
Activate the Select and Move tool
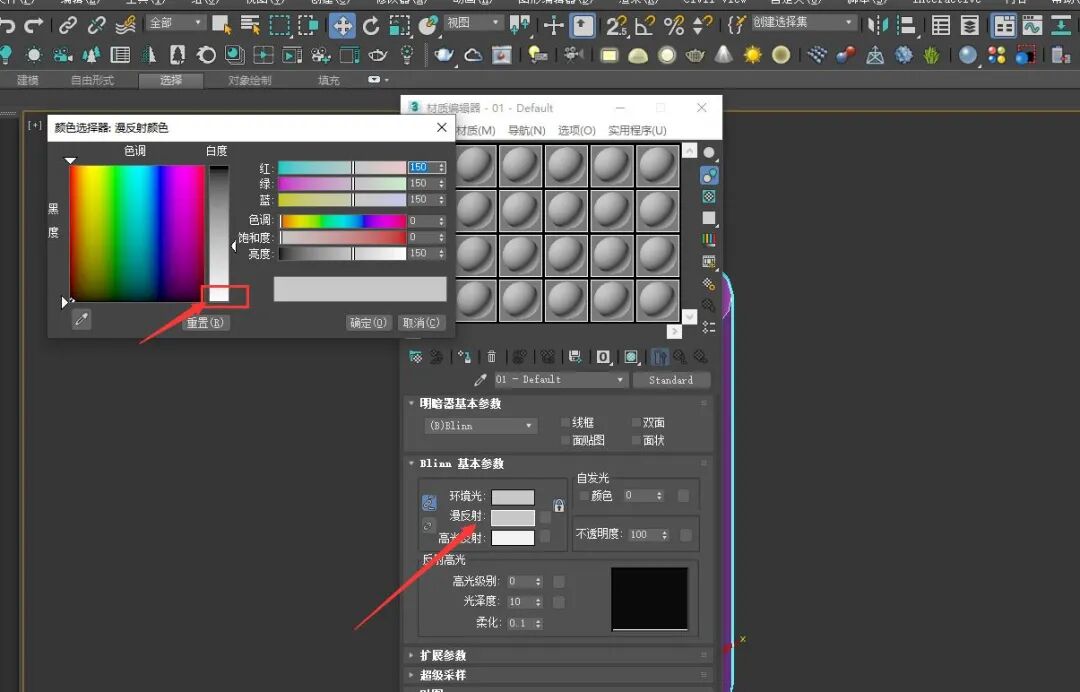[342, 26]
